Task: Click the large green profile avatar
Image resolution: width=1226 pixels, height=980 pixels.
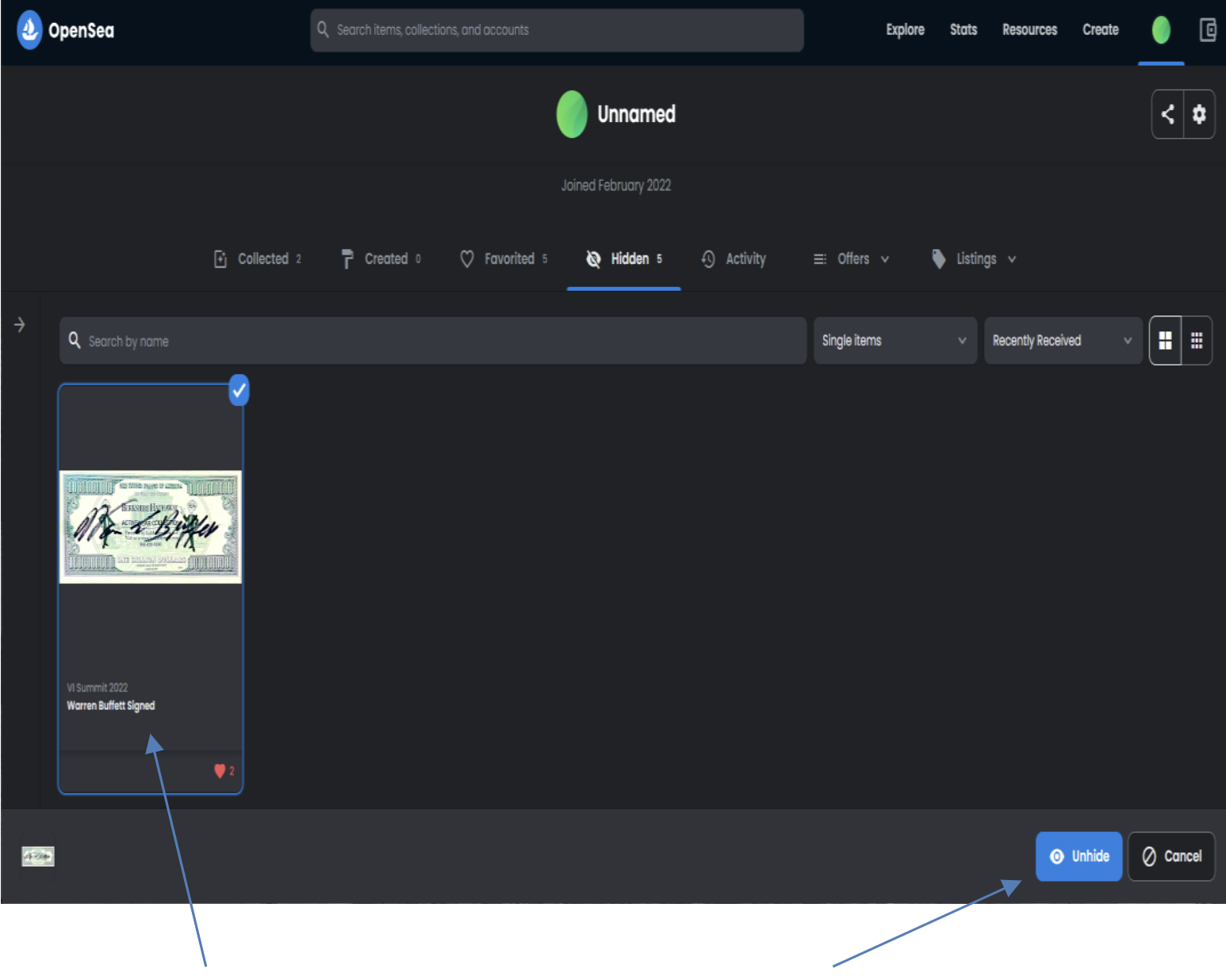Action: pyautogui.click(x=572, y=114)
